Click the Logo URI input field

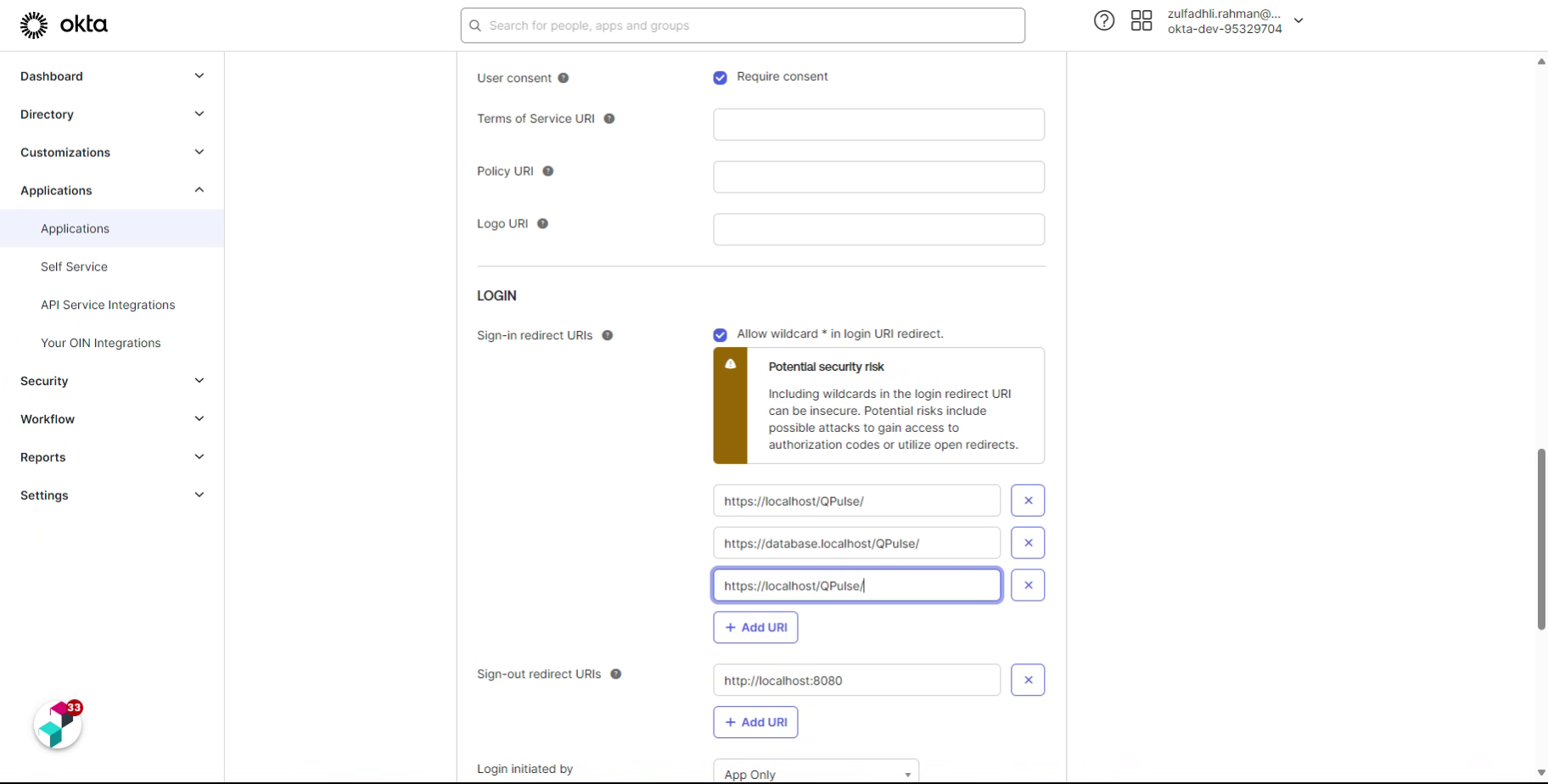tap(878, 229)
